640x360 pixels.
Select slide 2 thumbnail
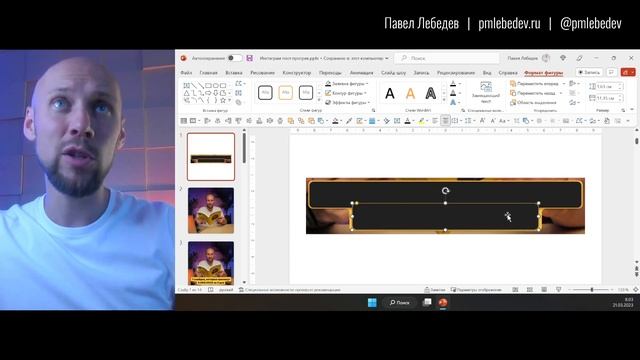[x=211, y=211]
